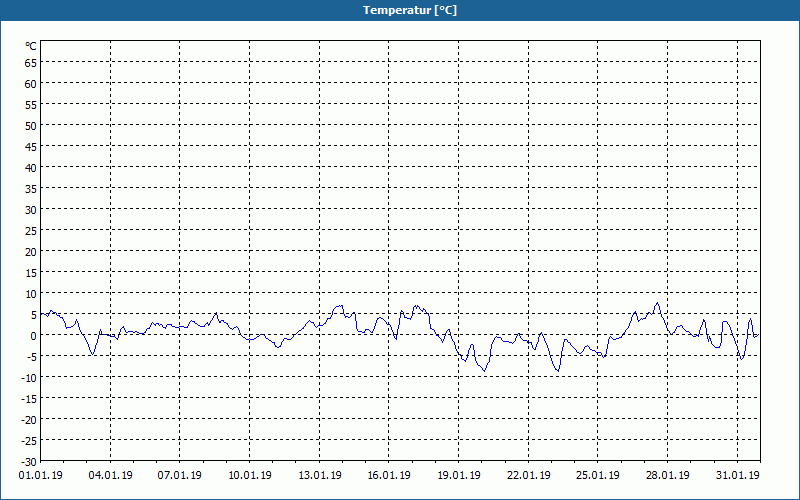The image size is (800, 500).
Task: Select the 28.01.19 date label
Action: click(x=667, y=476)
